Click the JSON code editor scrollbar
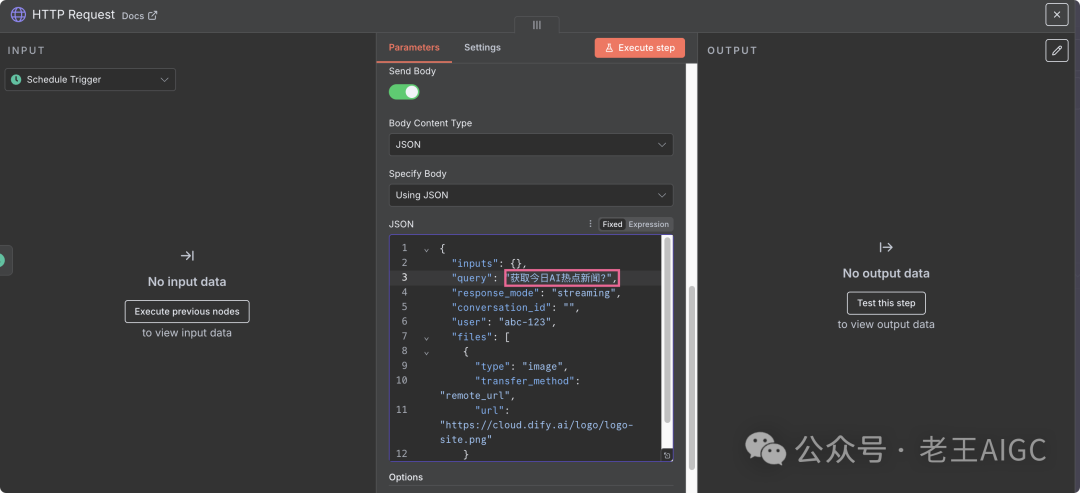1080x493 pixels. pos(666,331)
